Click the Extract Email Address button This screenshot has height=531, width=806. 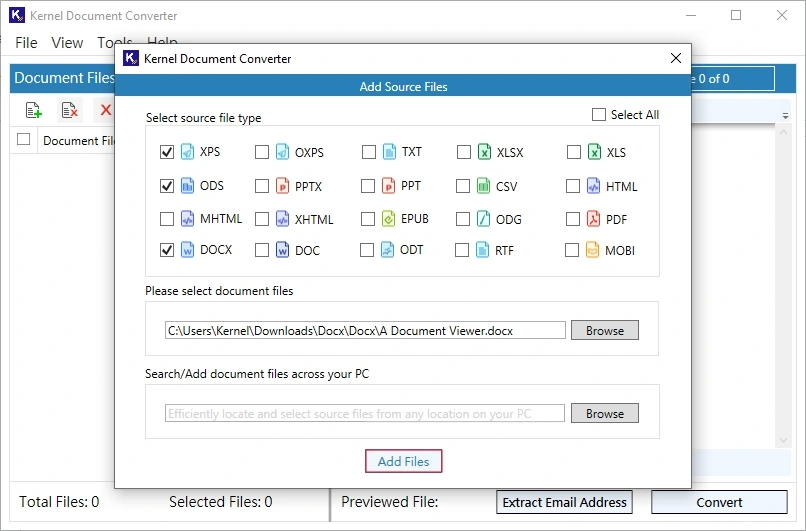point(564,502)
